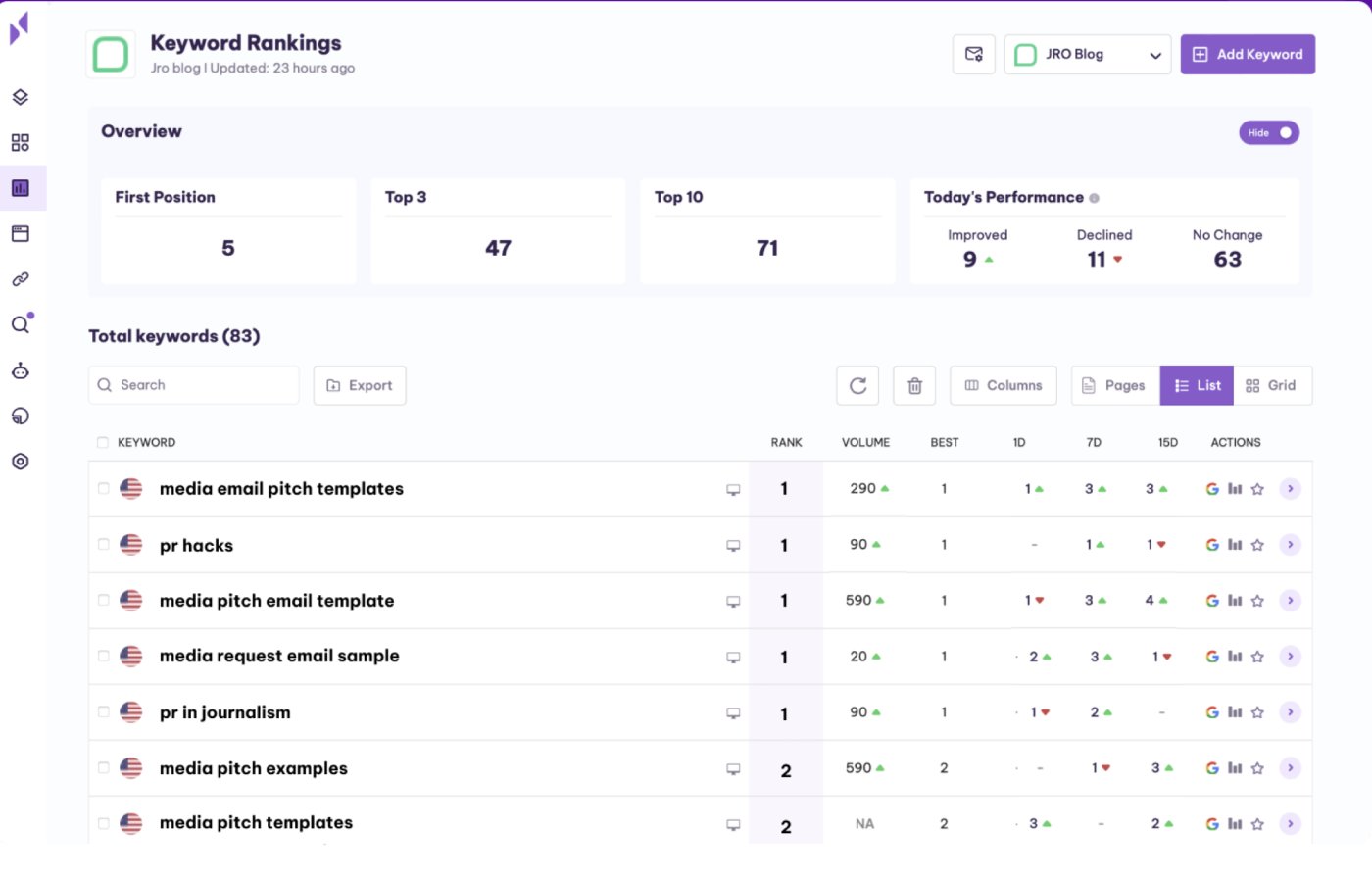Select all keywords via the header checkbox
This screenshot has height=880, width=1372.
tap(103, 442)
